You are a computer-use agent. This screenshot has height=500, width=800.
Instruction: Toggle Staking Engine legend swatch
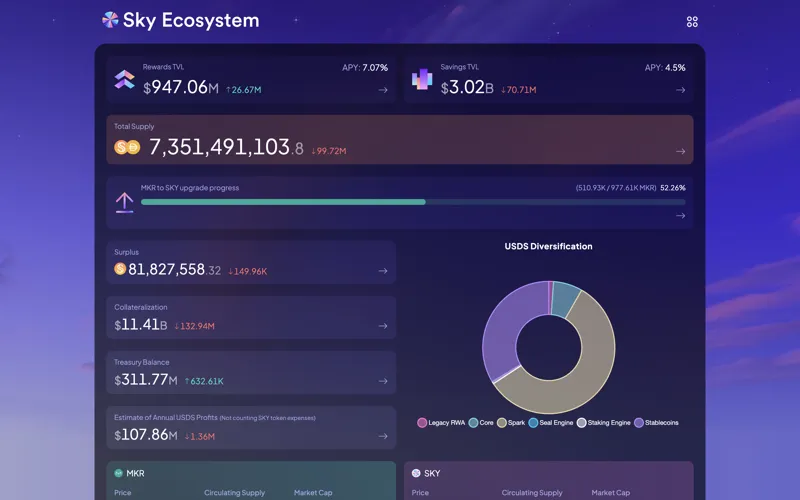point(581,422)
